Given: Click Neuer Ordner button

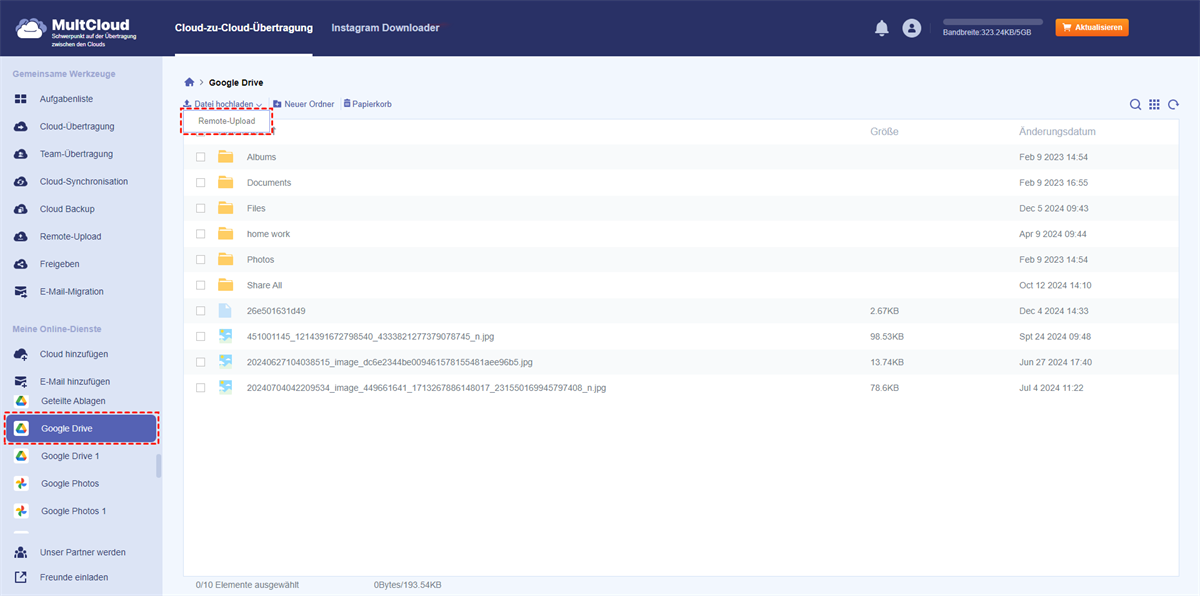Looking at the screenshot, I should [304, 104].
